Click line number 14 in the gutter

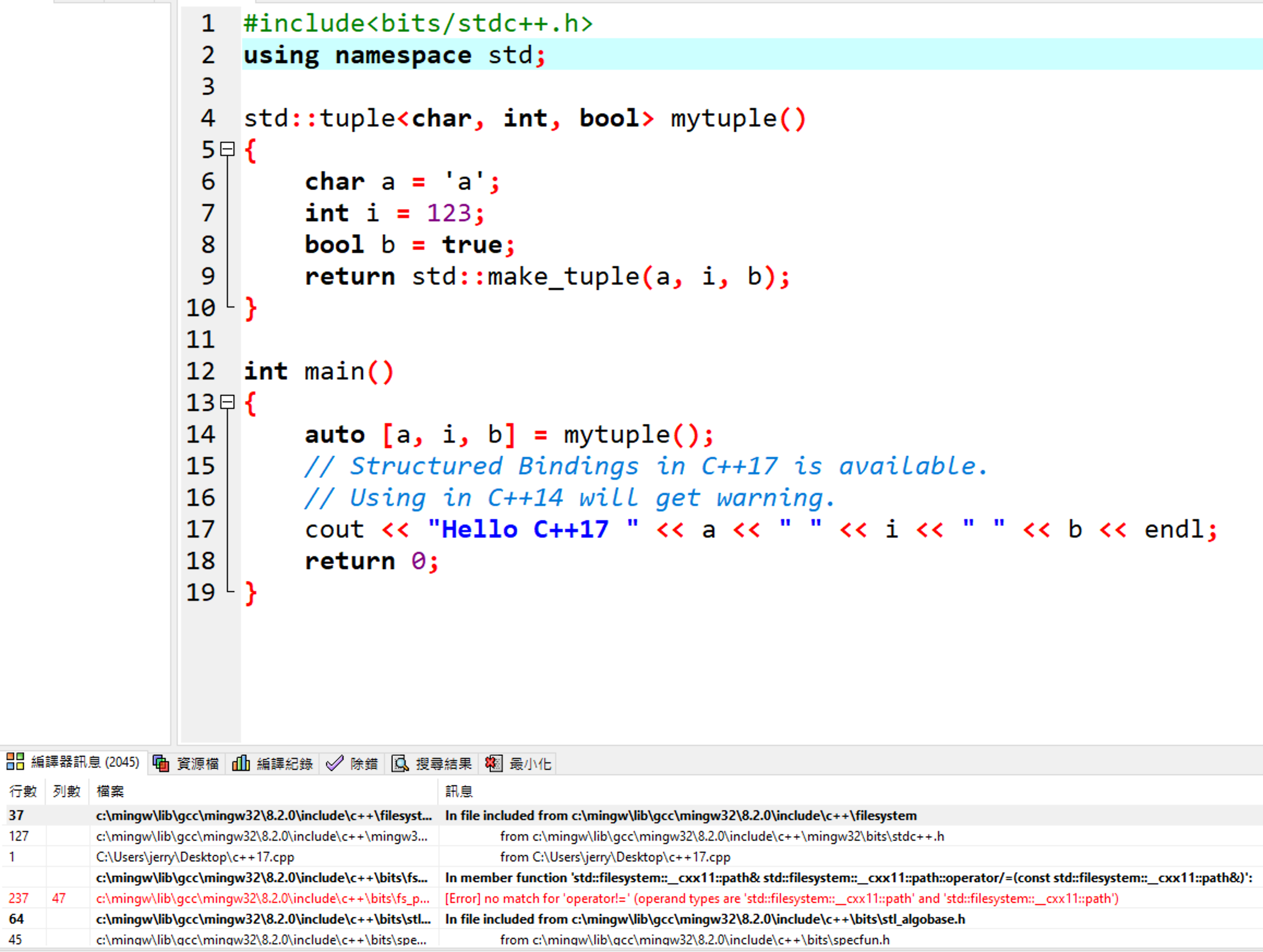click(x=201, y=435)
